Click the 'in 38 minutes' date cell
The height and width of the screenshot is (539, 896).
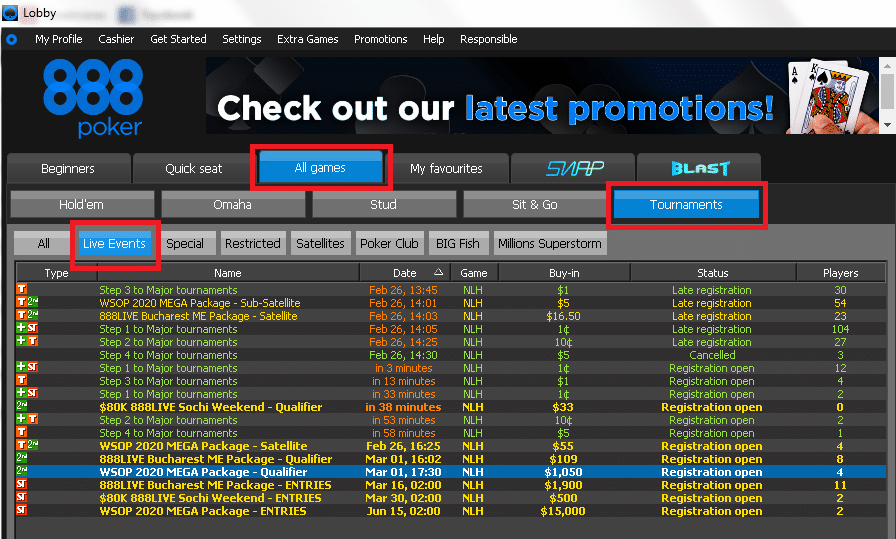coord(403,407)
